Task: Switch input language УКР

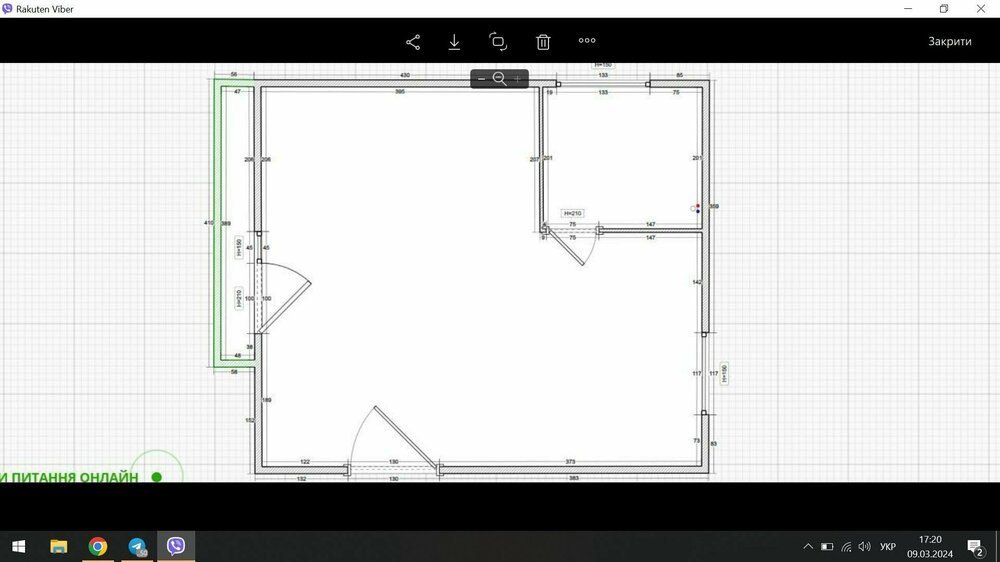Action: click(888, 547)
